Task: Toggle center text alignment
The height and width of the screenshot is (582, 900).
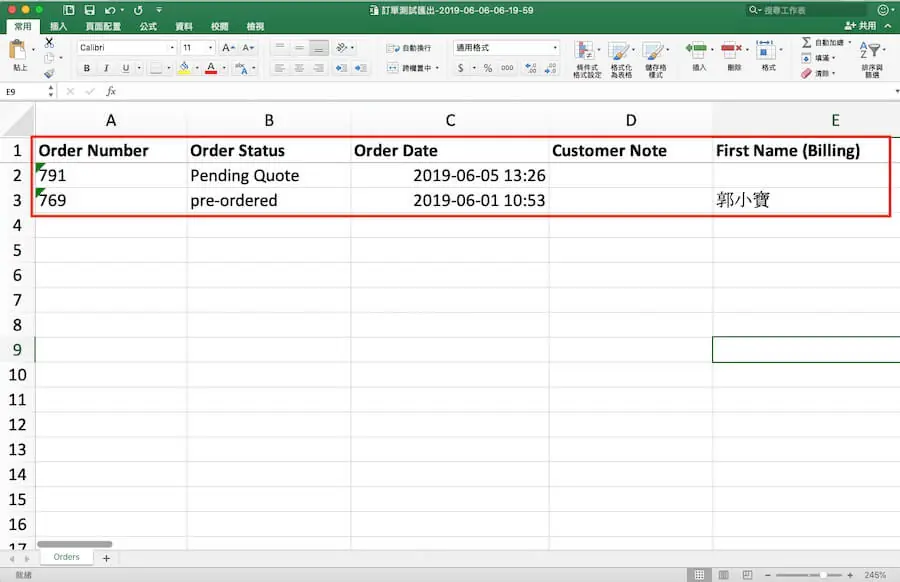Action: (x=299, y=68)
